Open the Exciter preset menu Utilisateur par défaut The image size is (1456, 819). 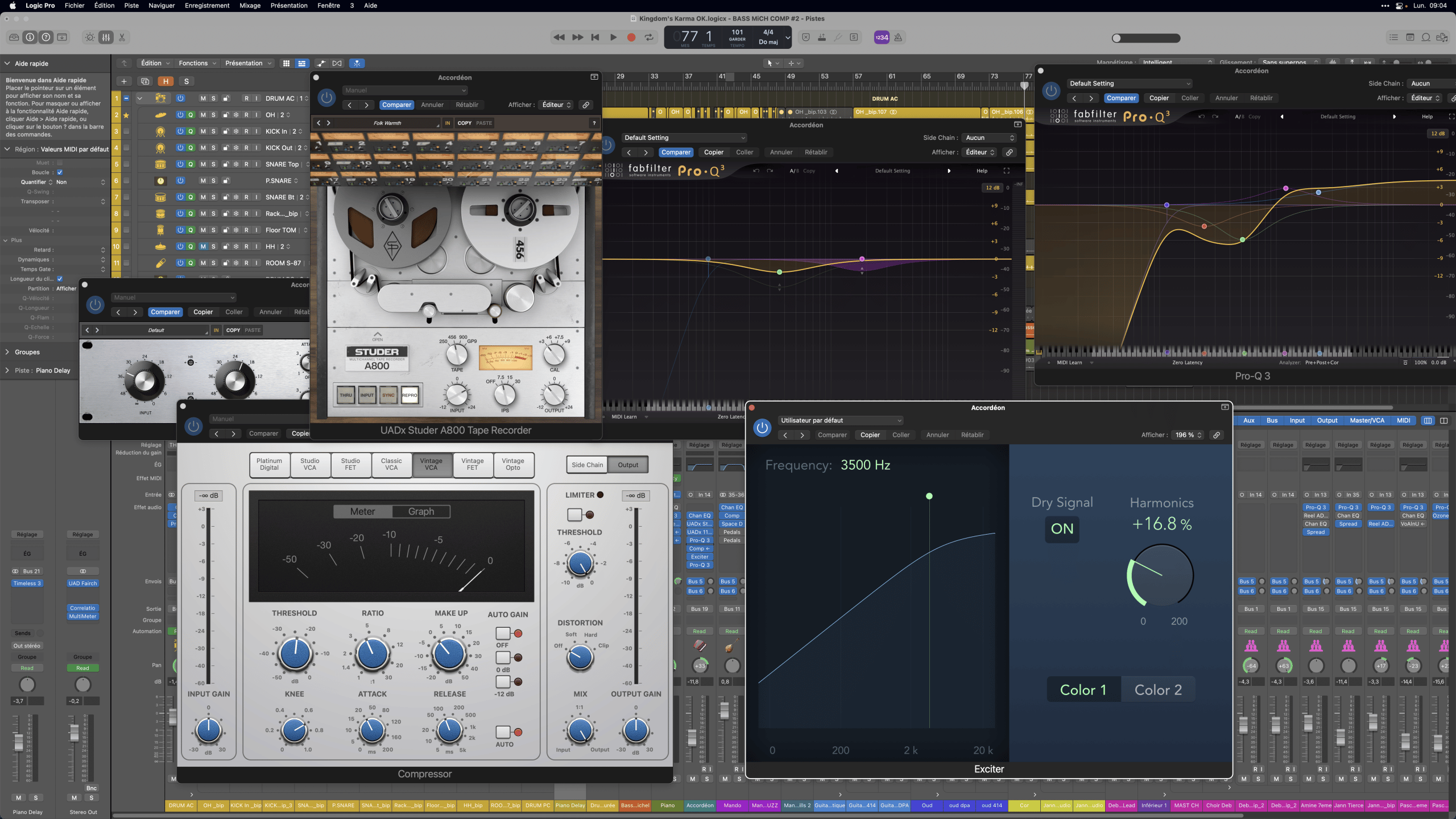point(841,420)
